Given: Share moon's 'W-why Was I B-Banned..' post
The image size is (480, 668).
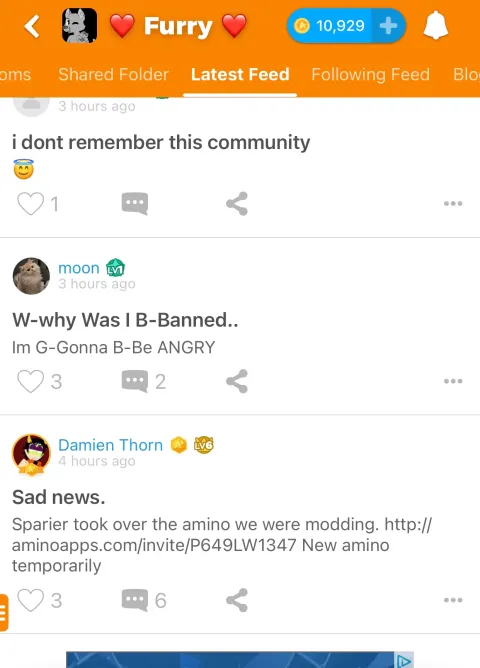Looking at the screenshot, I should point(237,381).
